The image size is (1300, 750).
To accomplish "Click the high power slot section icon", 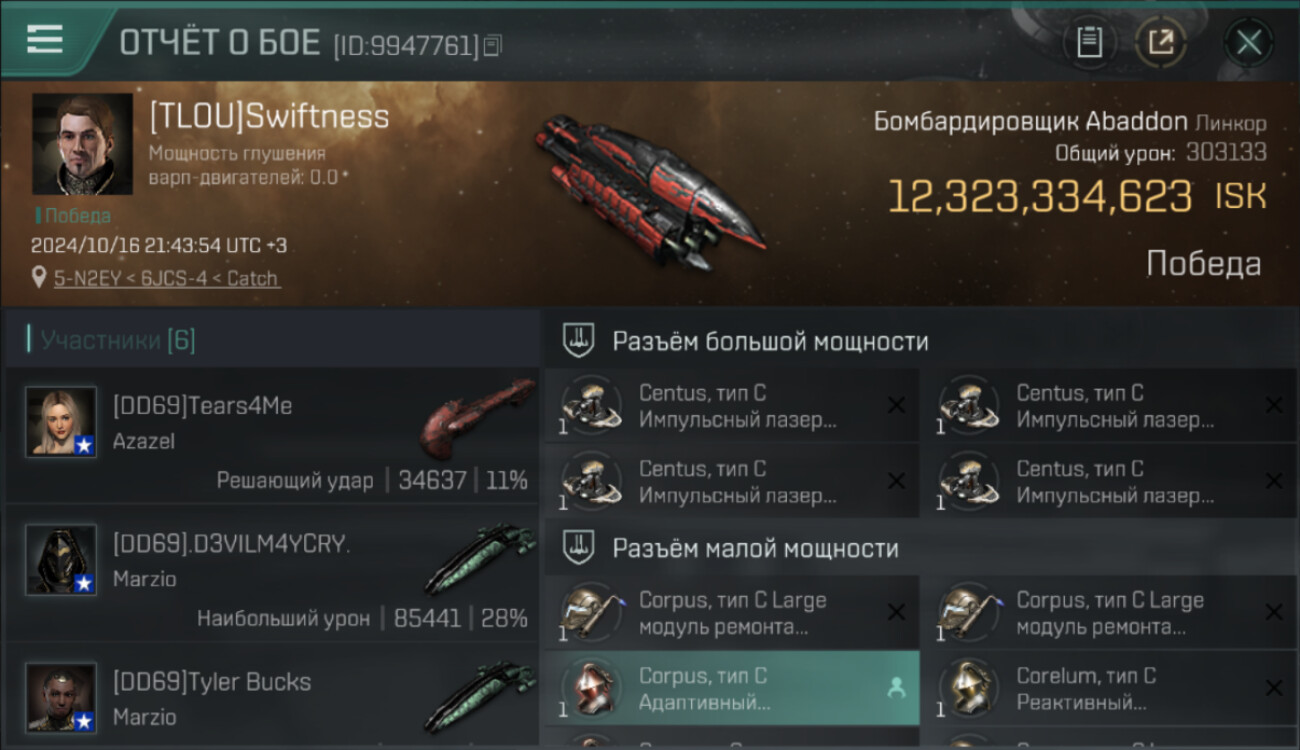I will [578, 341].
